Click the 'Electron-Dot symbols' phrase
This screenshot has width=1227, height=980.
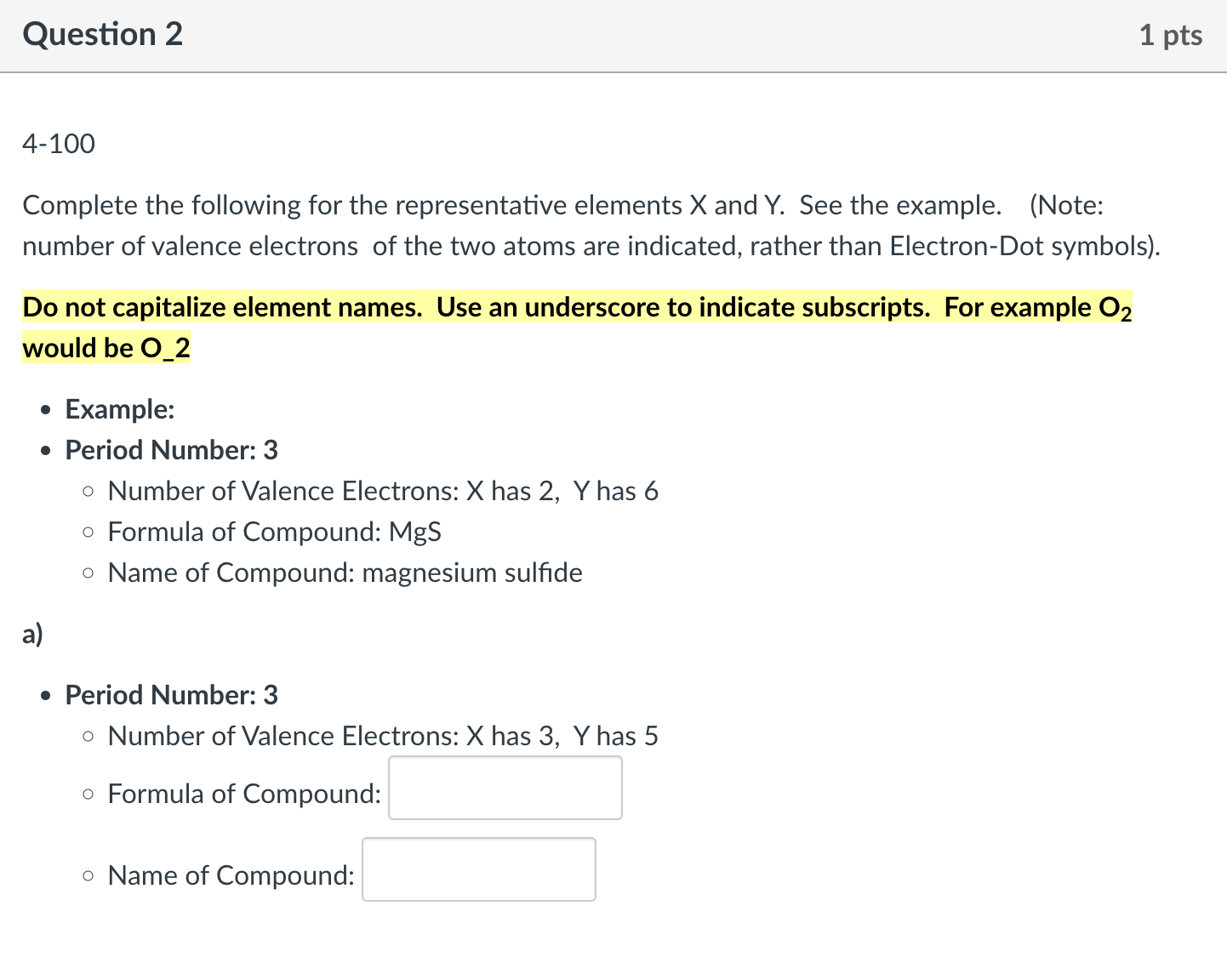tap(1024, 246)
